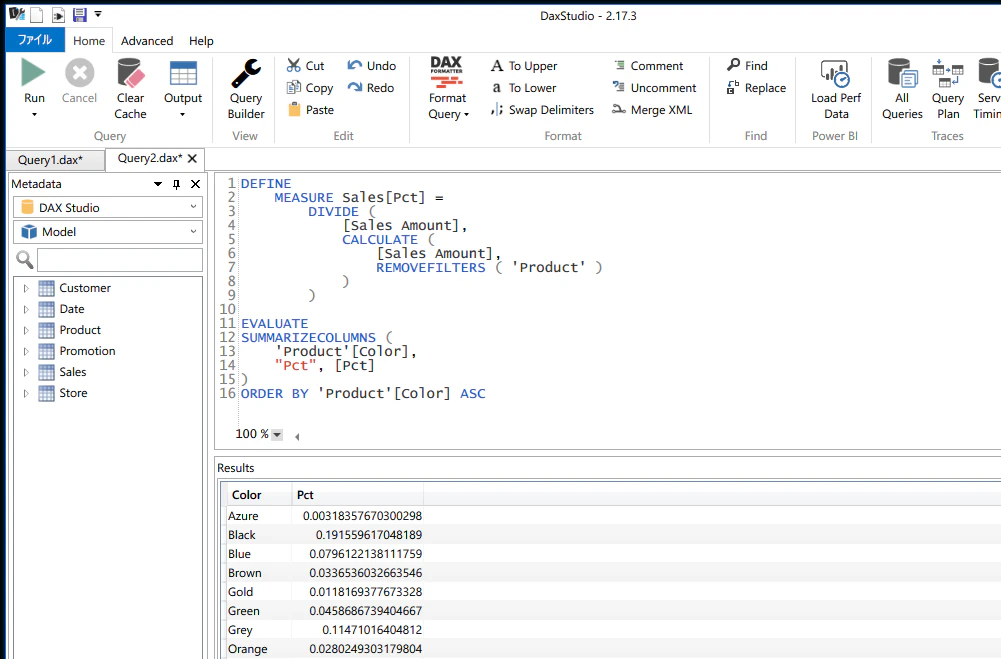Undo the last edit

(372, 66)
